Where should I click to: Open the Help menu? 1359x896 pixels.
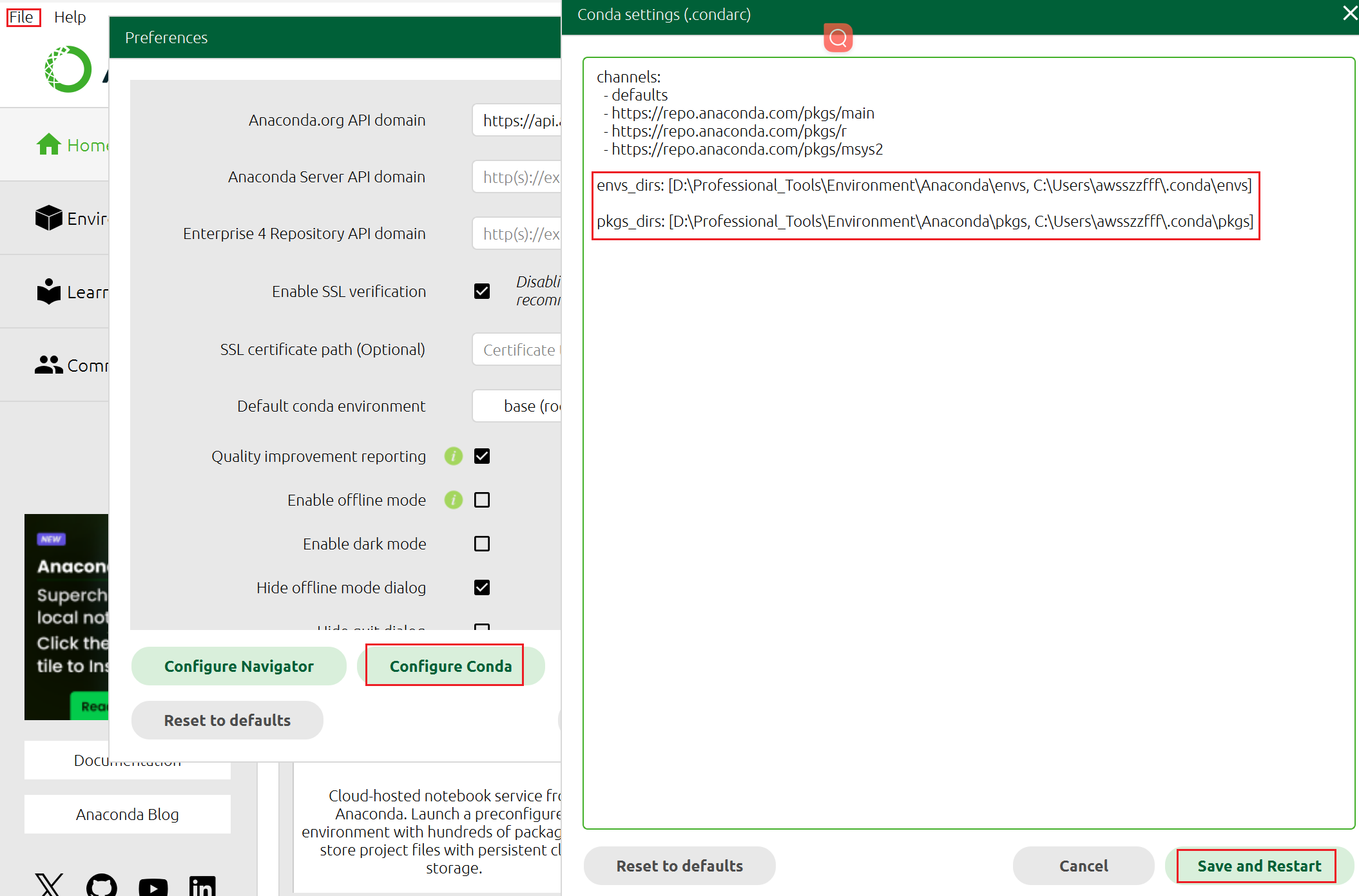70,17
